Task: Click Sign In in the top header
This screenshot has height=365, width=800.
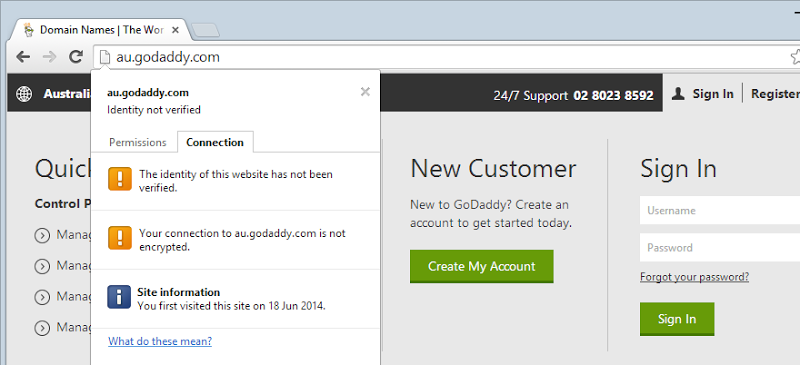Action: point(713,94)
